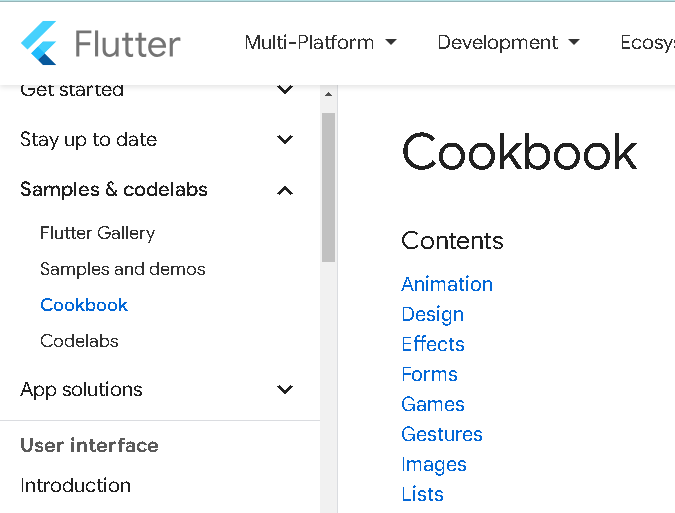The height and width of the screenshot is (513, 675).
Task: Jump to Animation in Contents
Action: [447, 284]
